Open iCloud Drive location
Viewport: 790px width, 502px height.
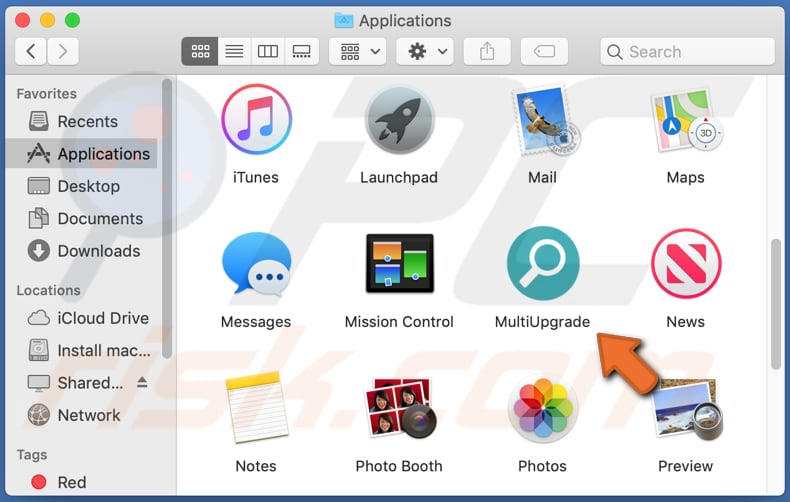tap(82, 318)
